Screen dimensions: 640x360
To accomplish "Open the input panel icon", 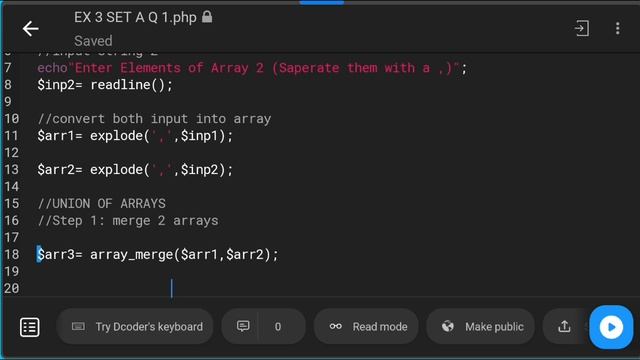I will pos(582,28).
